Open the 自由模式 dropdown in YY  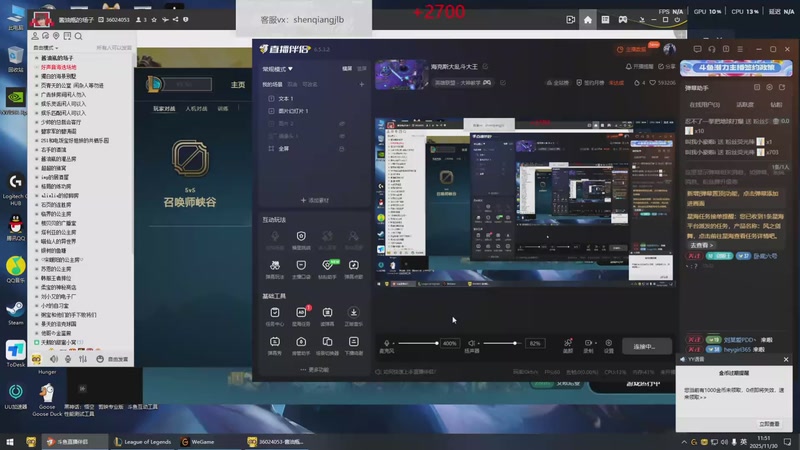[46, 47]
